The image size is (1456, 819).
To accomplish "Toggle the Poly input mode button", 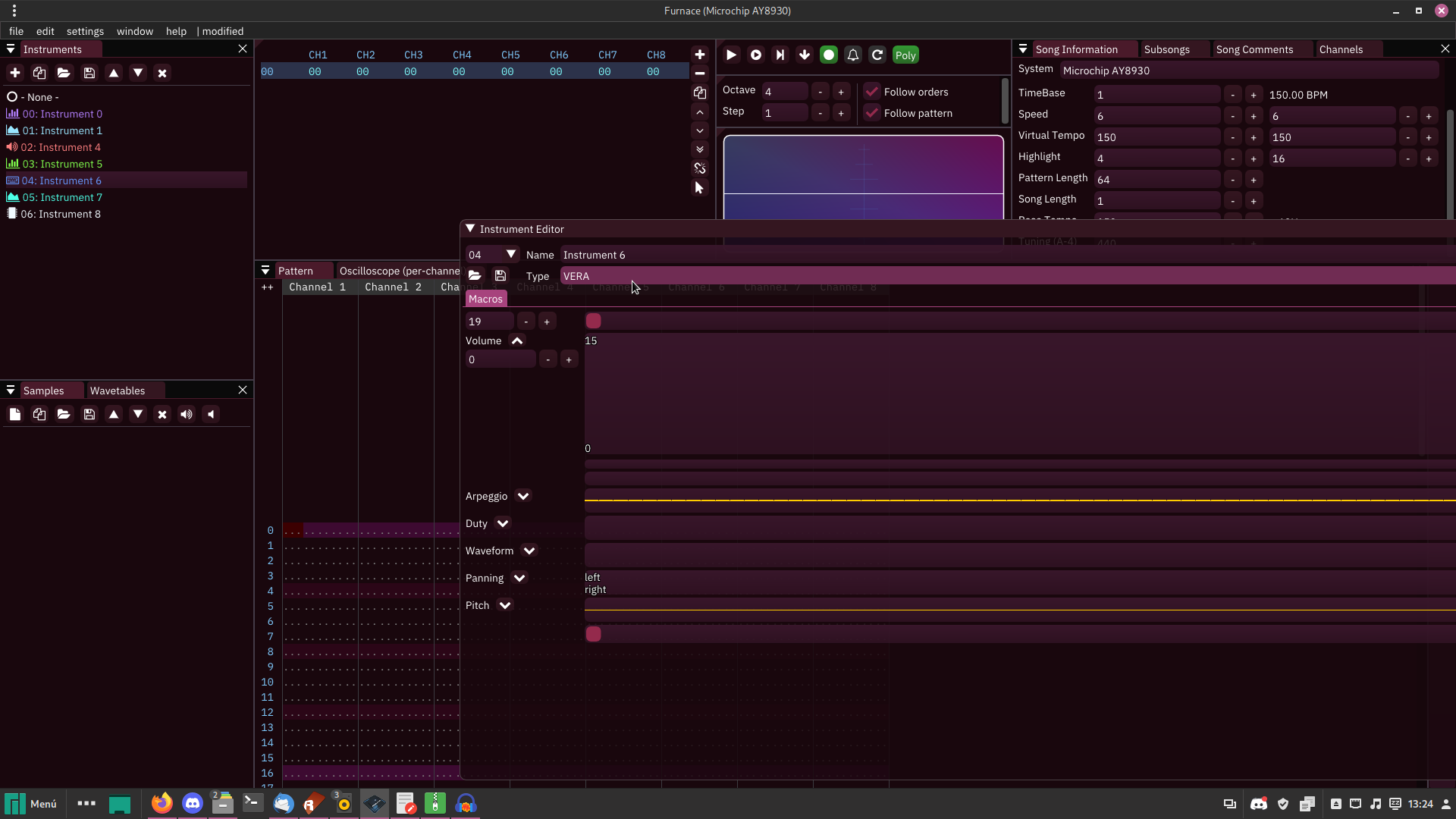I will pyautogui.click(x=905, y=55).
